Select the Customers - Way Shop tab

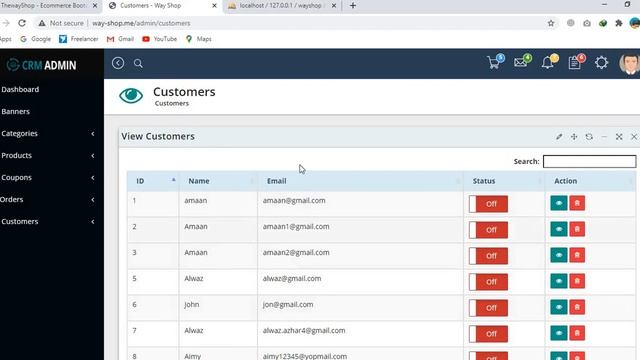[x=162, y=6]
